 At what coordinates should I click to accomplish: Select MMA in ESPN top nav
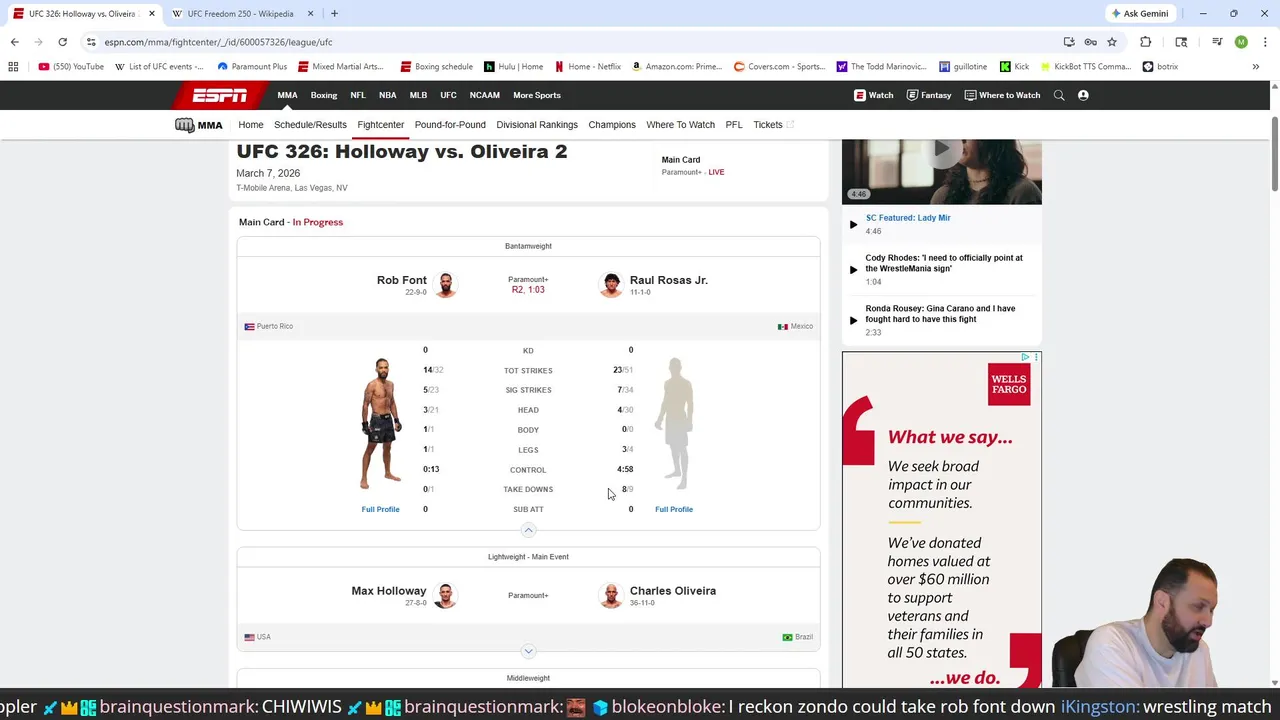point(287,95)
